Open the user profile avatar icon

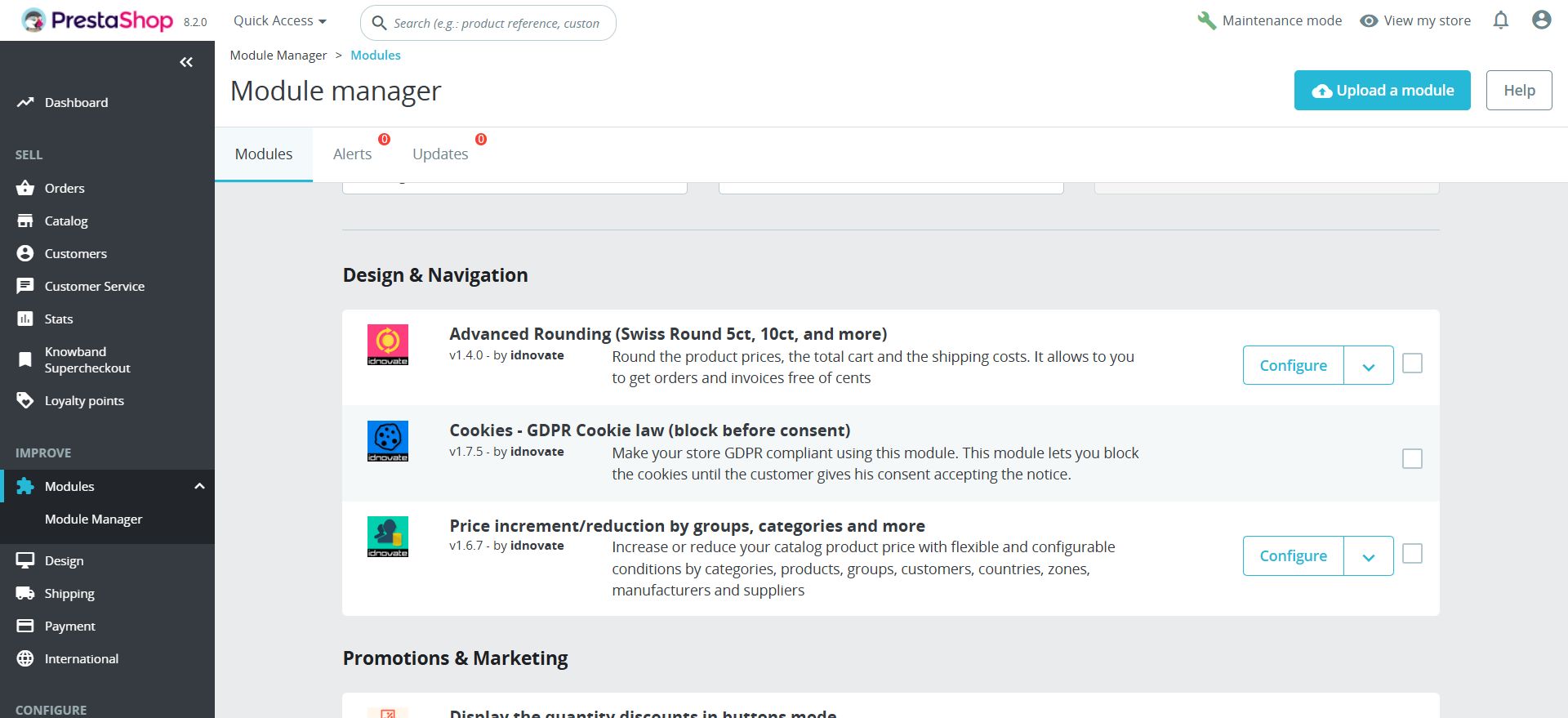point(1541,20)
